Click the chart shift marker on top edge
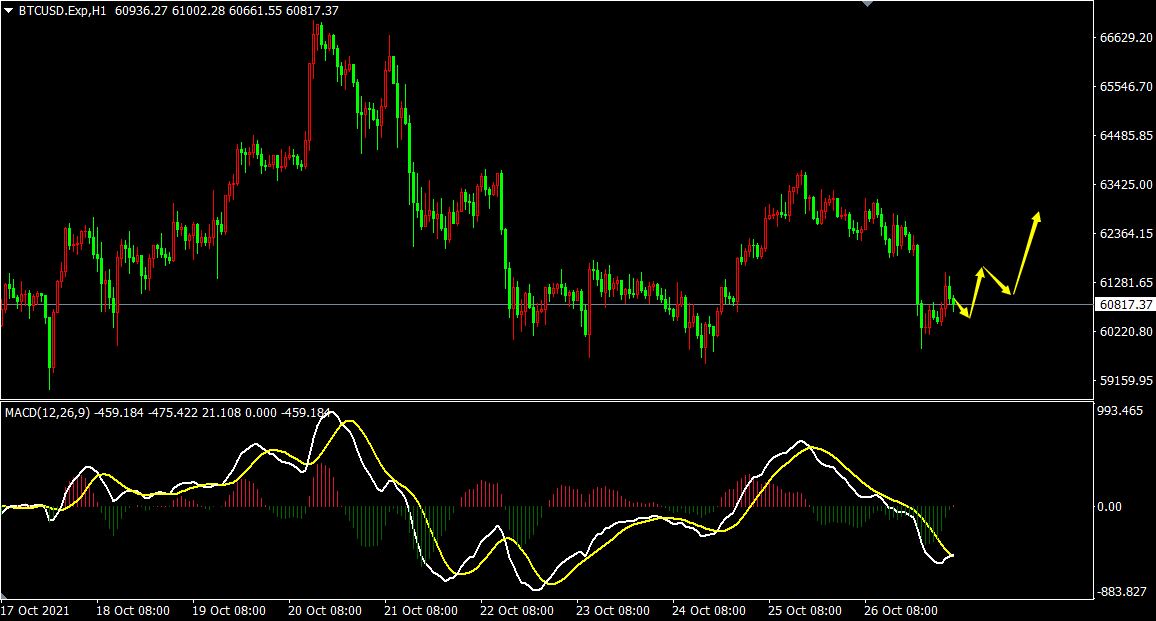The width and height of the screenshot is (1156, 621). tap(868, 4)
